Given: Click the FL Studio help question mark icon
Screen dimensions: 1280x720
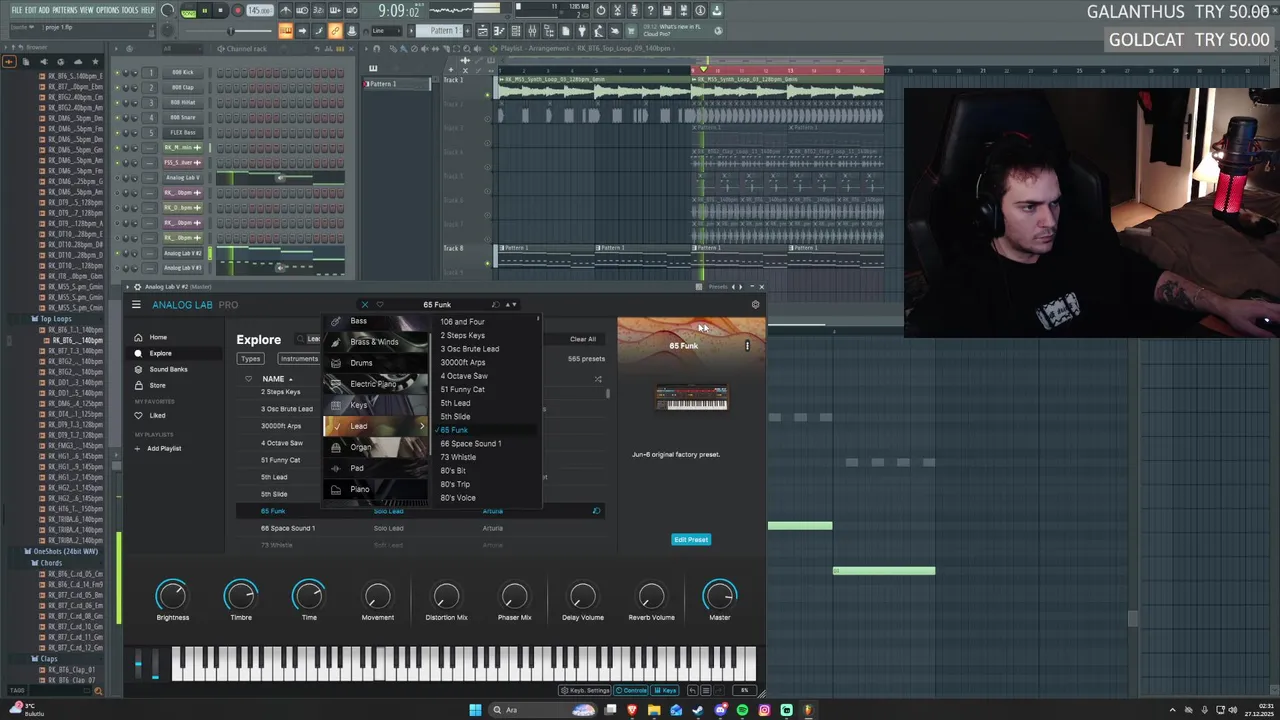Looking at the screenshot, I should 650,11.
